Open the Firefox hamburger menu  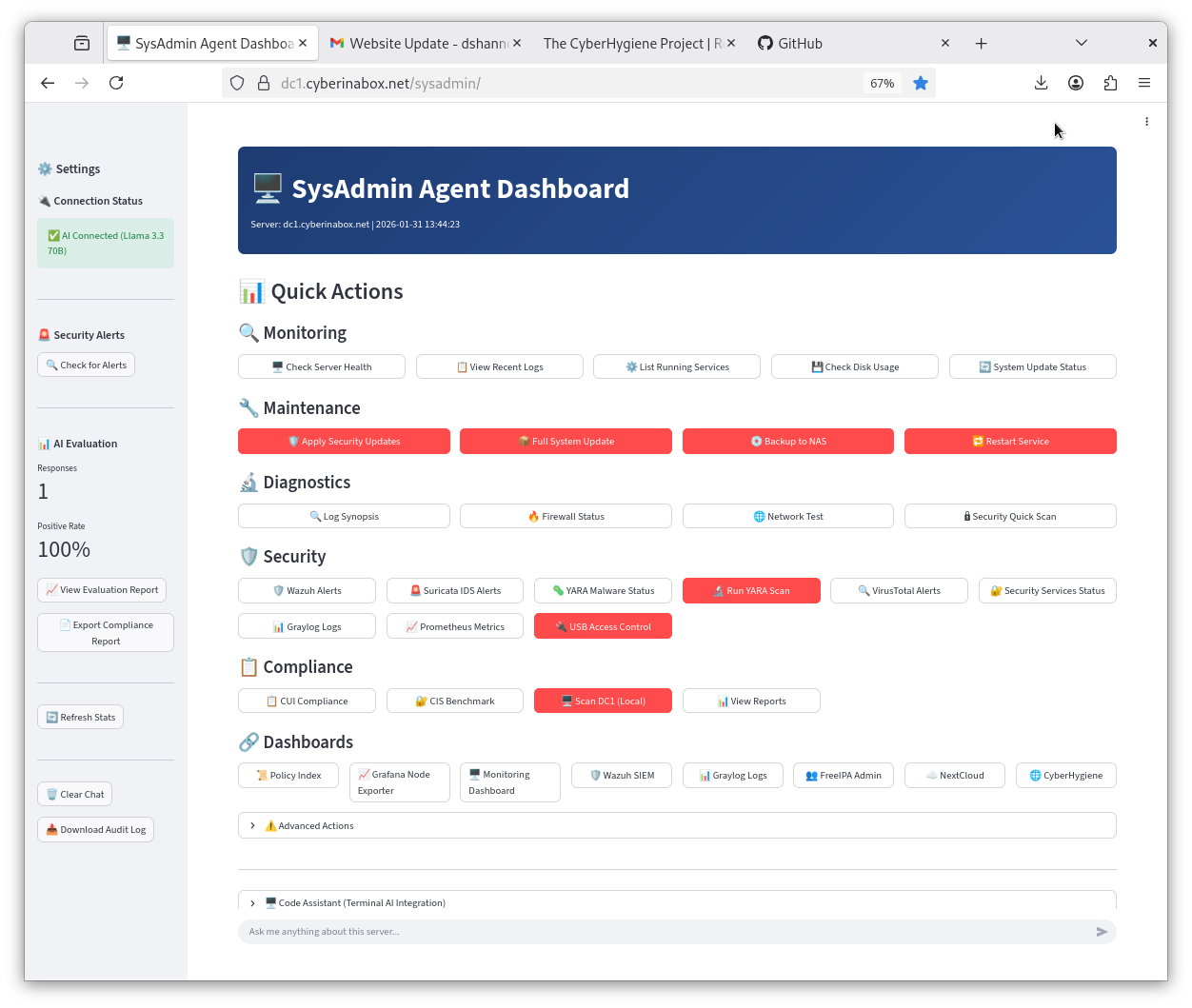(x=1144, y=83)
